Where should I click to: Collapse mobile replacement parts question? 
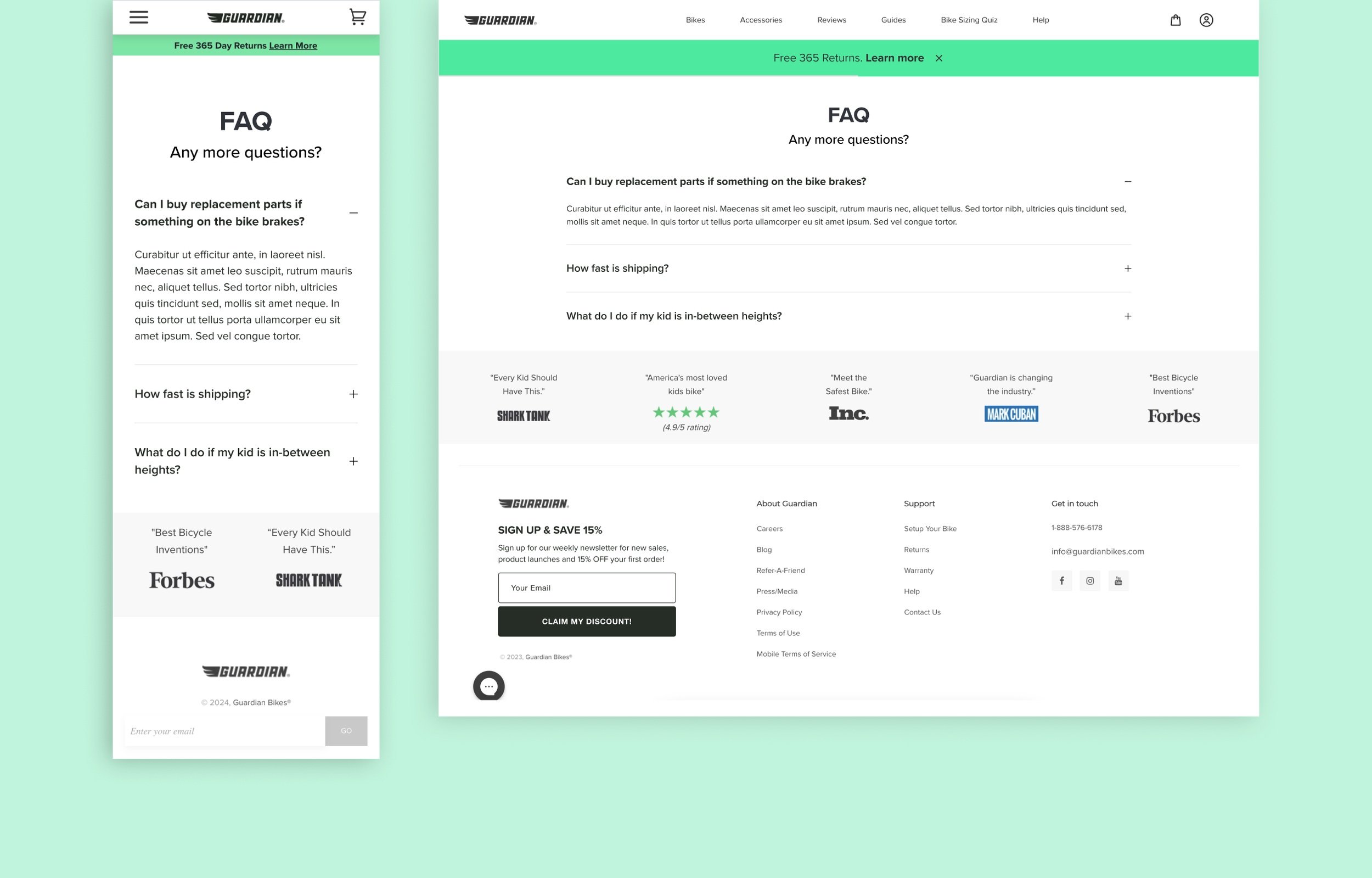click(353, 212)
